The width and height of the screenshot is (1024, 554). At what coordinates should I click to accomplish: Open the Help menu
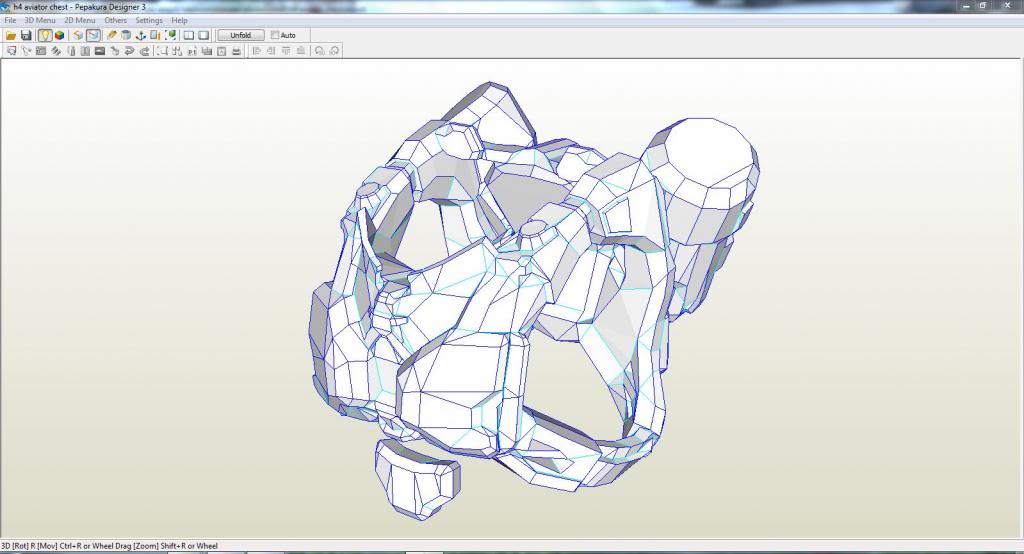[180, 20]
